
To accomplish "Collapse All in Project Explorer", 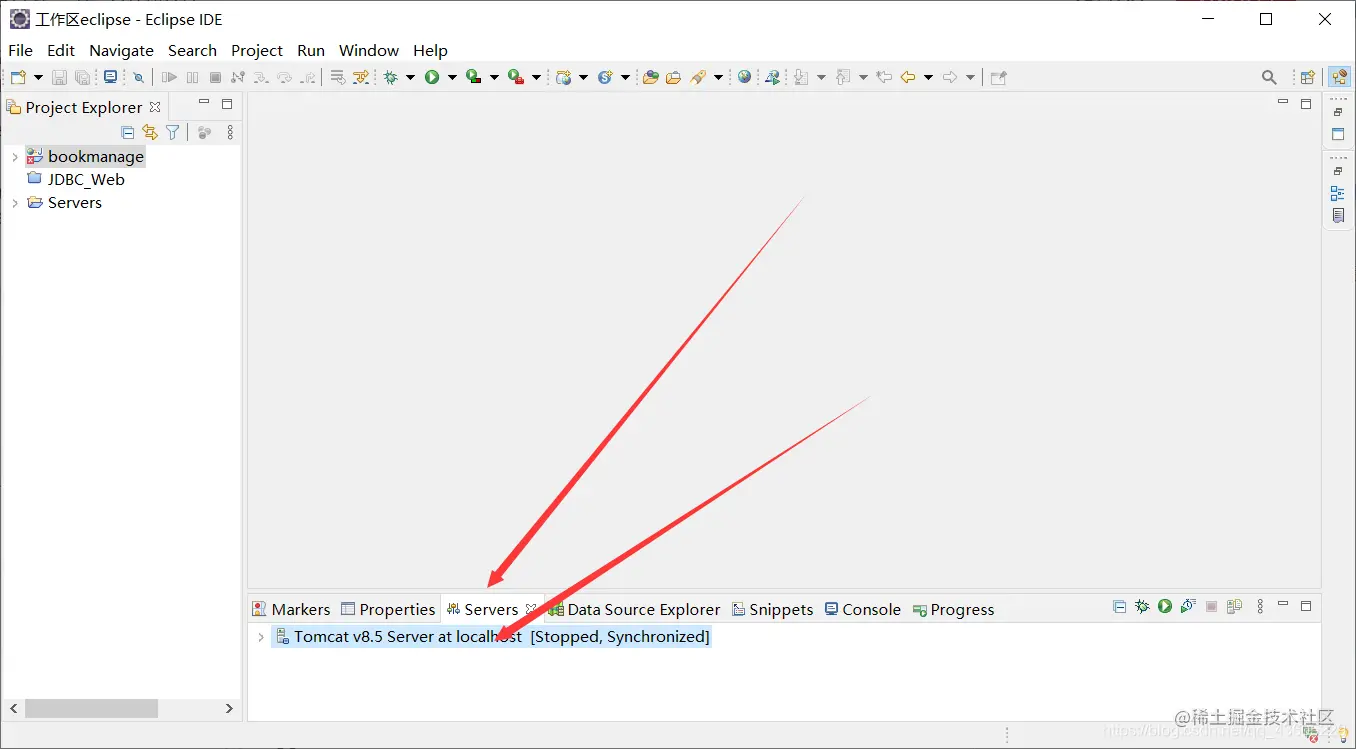I will (x=127, y=132).
